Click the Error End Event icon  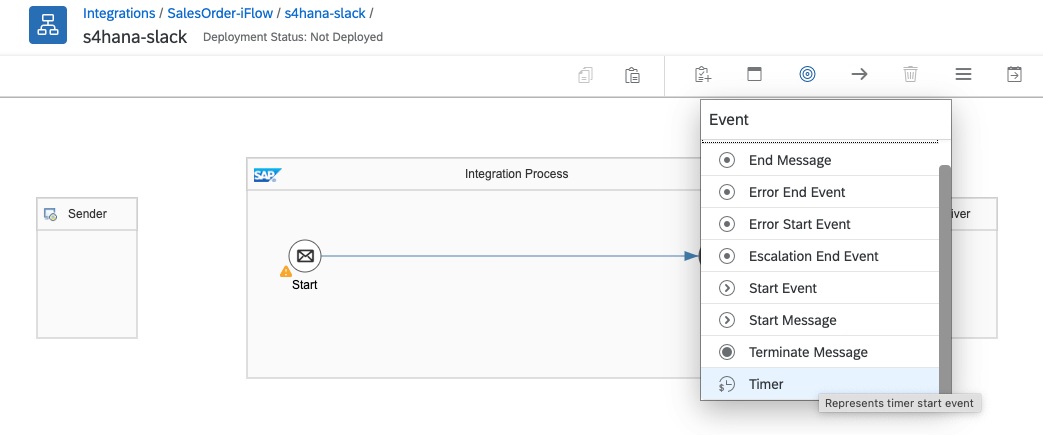[x=727, y=192]
